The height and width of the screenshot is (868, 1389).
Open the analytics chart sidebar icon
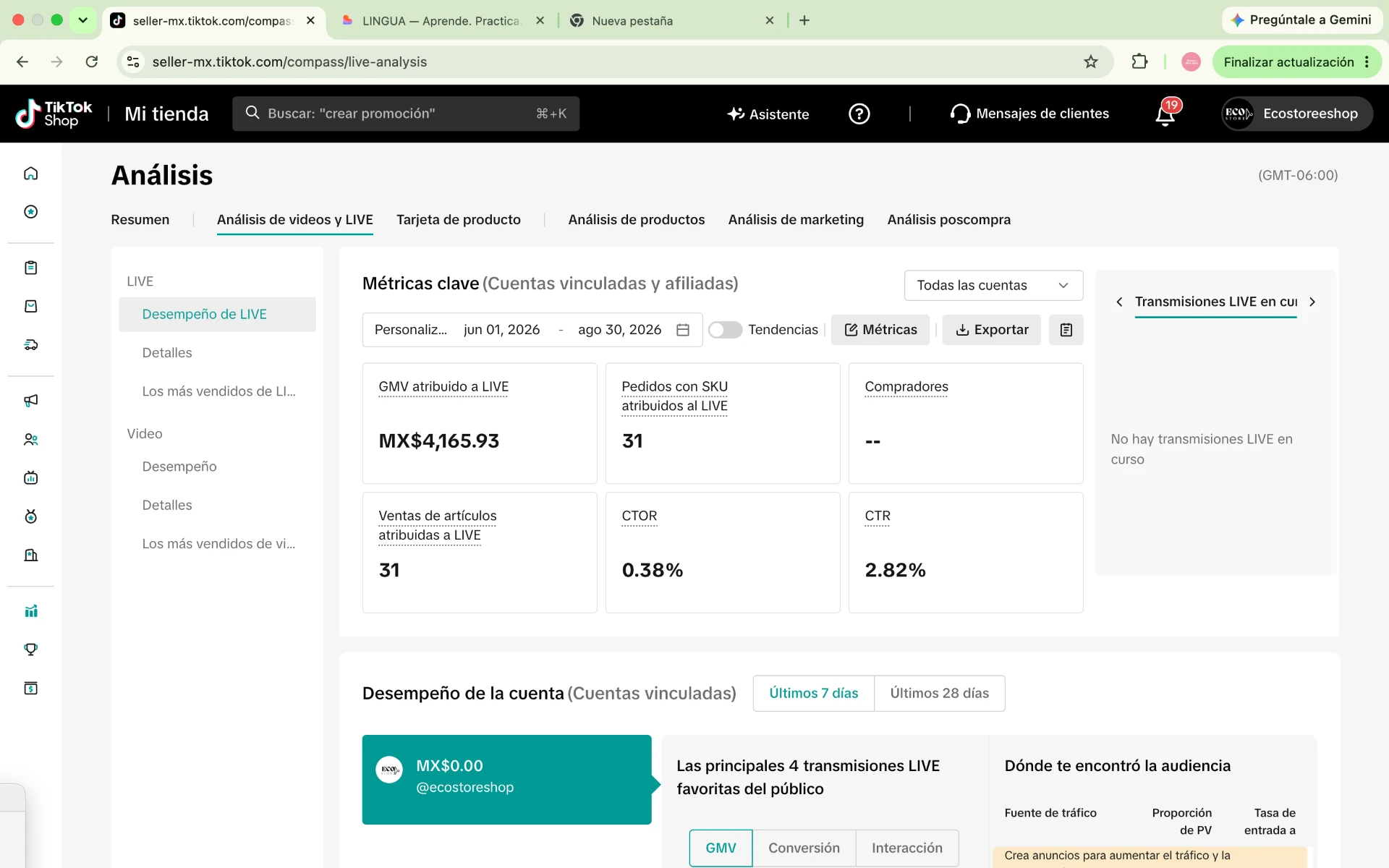30,611
